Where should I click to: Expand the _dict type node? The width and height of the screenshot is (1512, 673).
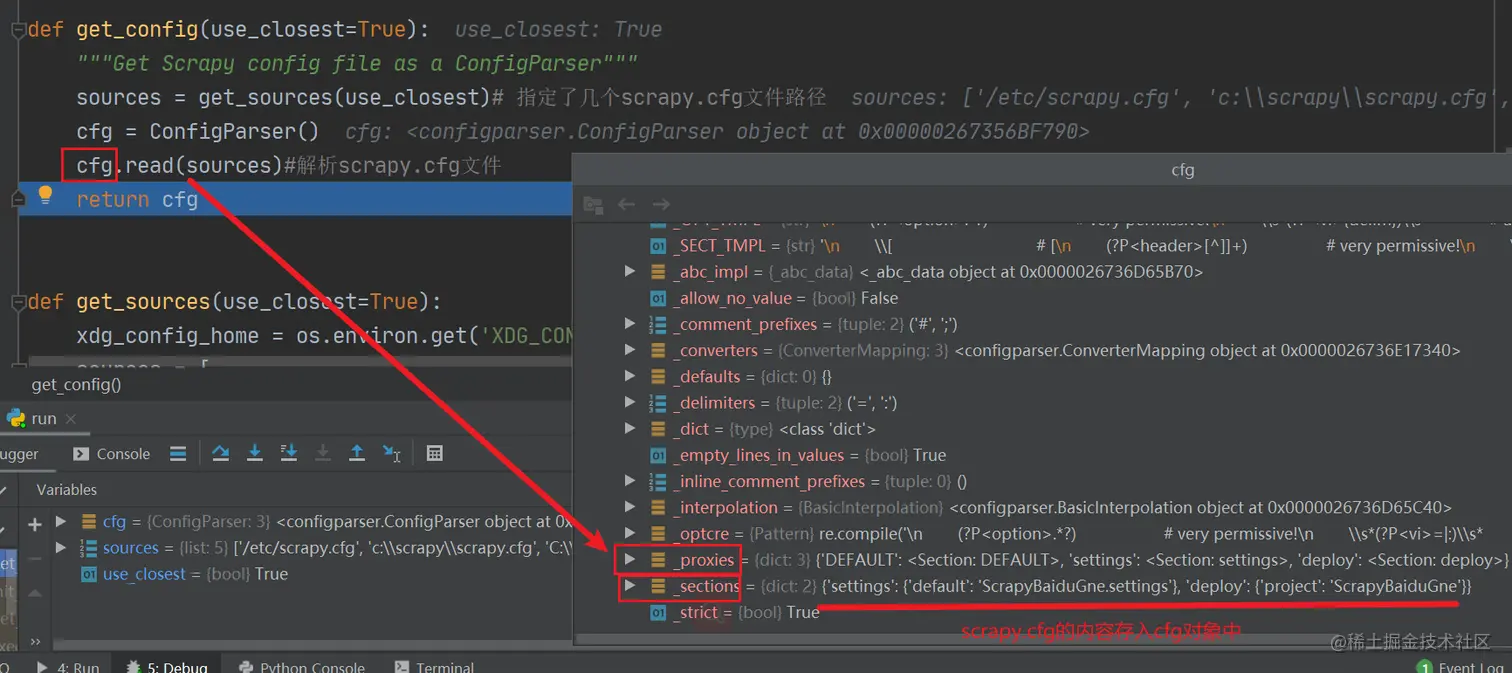click(x=629, y=428)
